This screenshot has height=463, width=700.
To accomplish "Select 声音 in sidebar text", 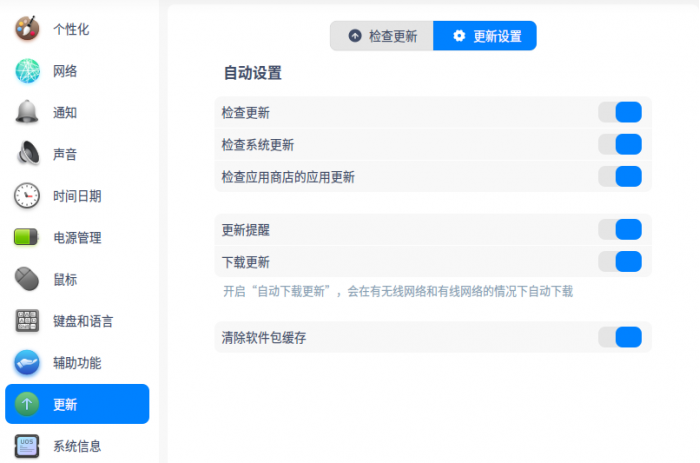I will (x=65, y=154).
